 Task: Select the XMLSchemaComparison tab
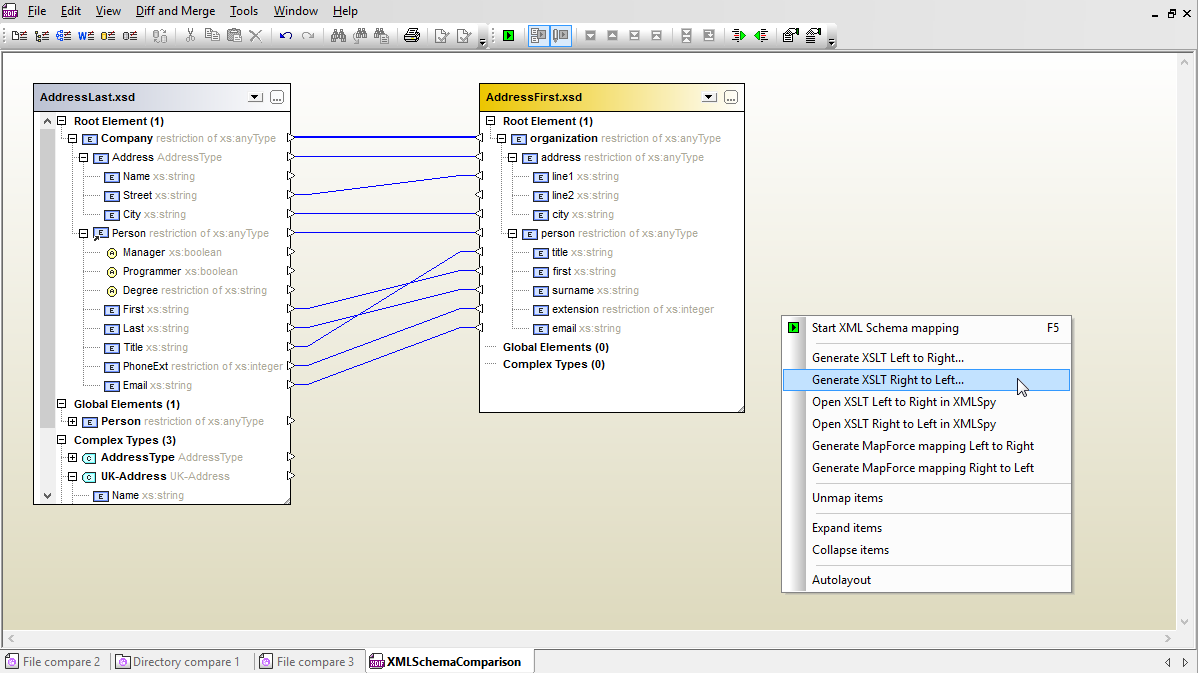[x=447, y=662]
